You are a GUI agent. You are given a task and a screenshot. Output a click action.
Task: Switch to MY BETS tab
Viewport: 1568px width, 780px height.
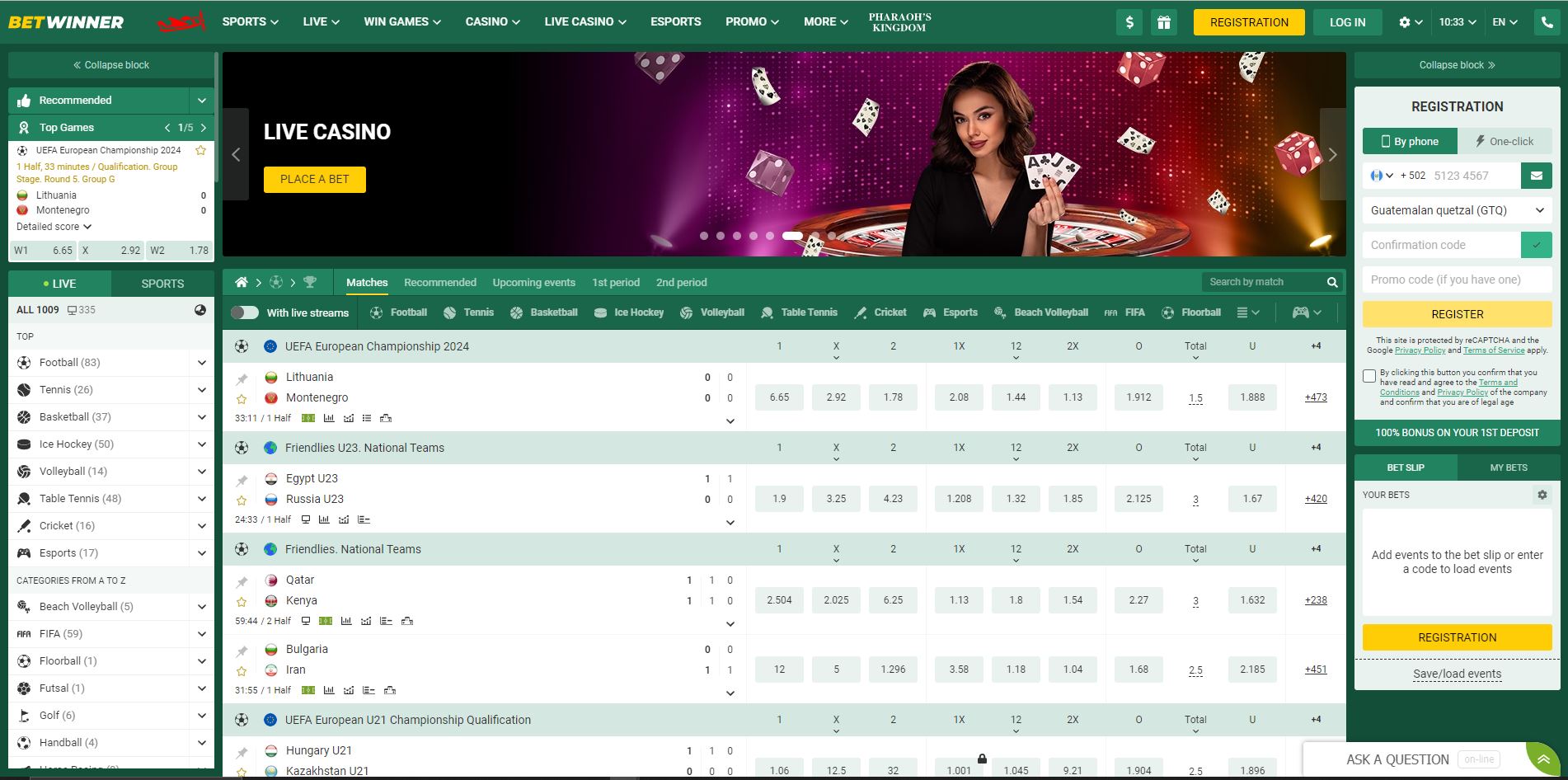pyautogui.click(x=1508, y=468)
